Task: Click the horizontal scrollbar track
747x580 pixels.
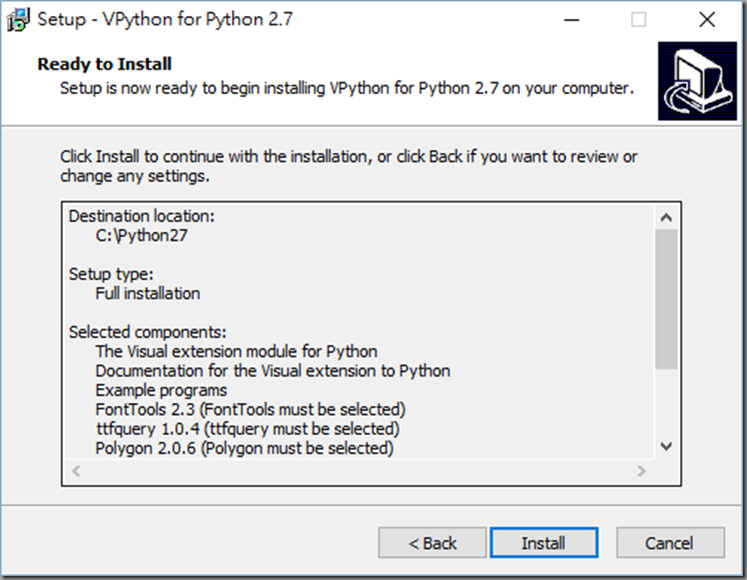Action: click(x=359, y=471)
